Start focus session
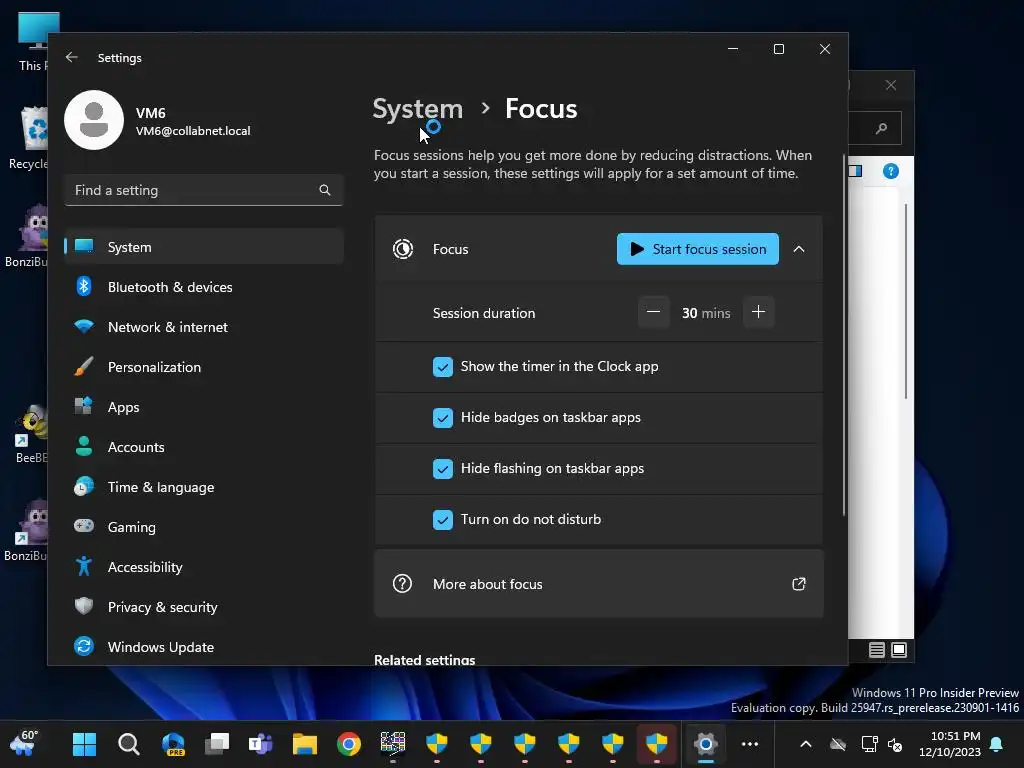 tap(697, 249)
